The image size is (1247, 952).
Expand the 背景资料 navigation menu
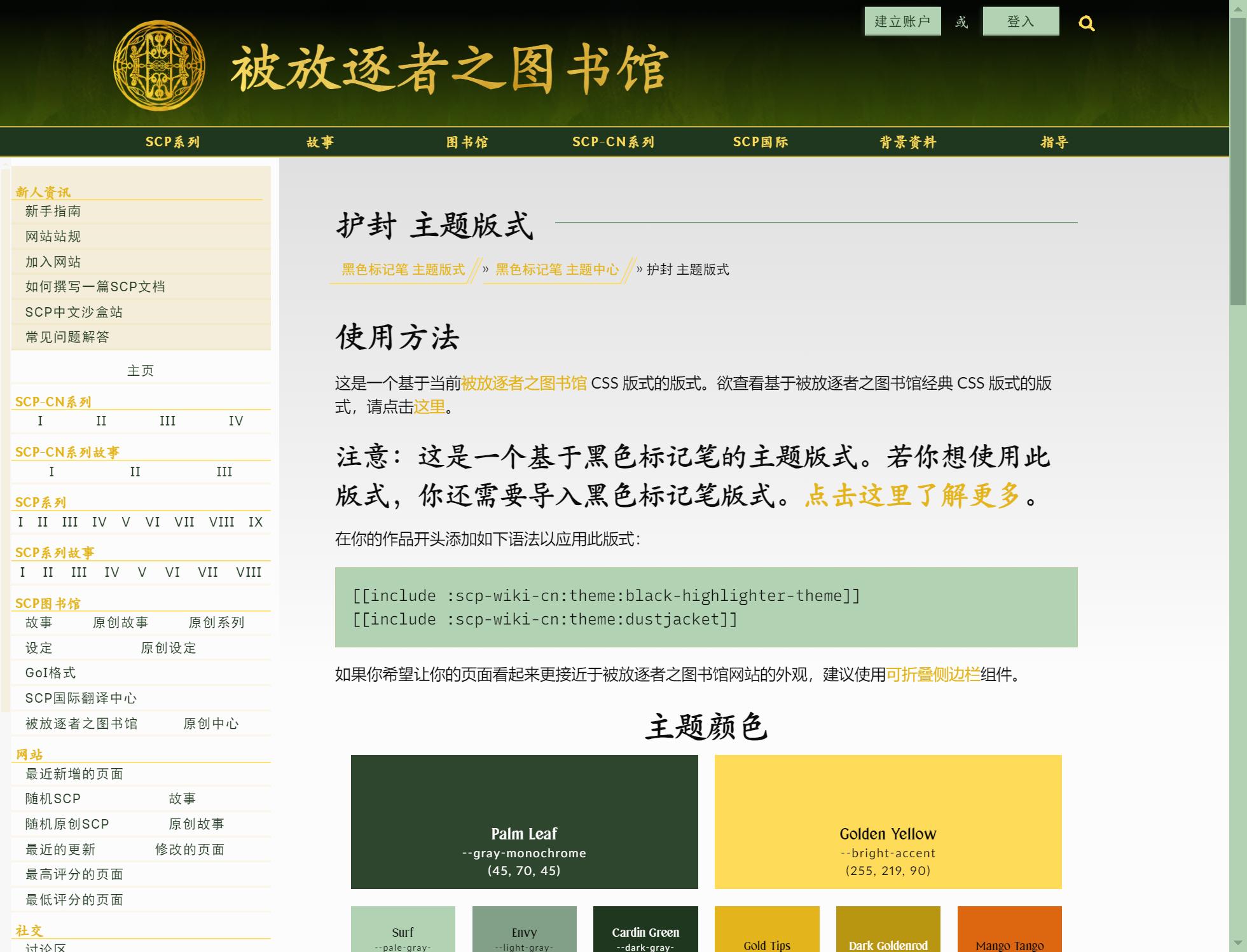pyautogui.click(x=907, y=142)
